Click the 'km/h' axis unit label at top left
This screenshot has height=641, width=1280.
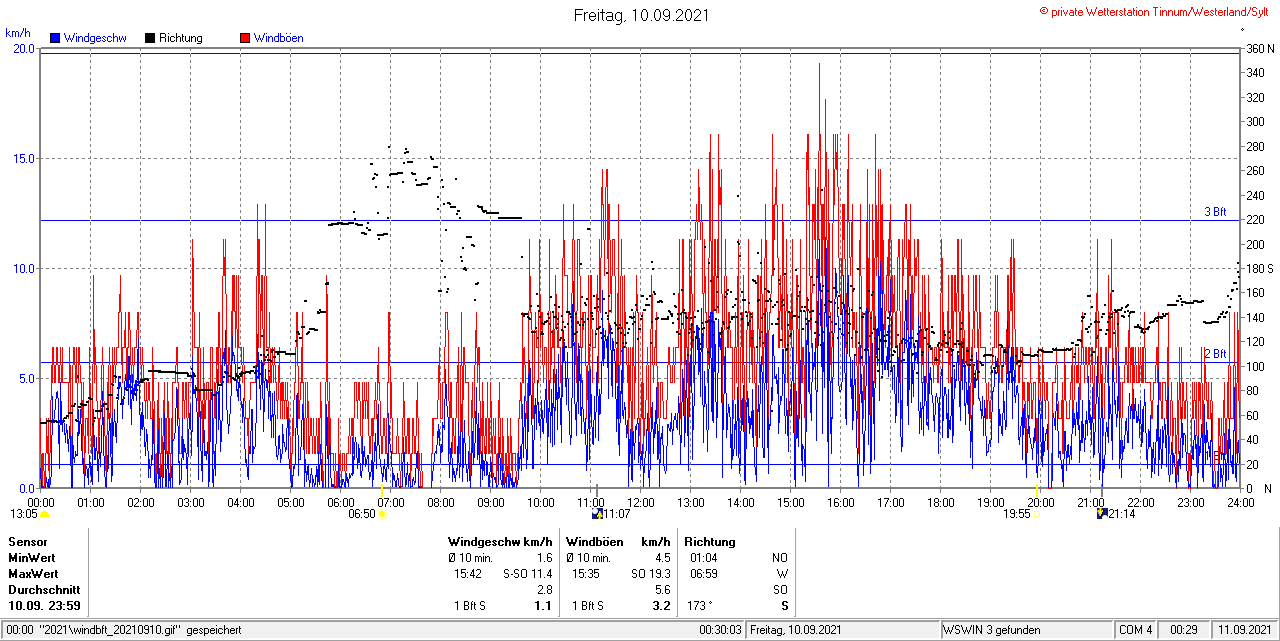[x=16, y=32]
